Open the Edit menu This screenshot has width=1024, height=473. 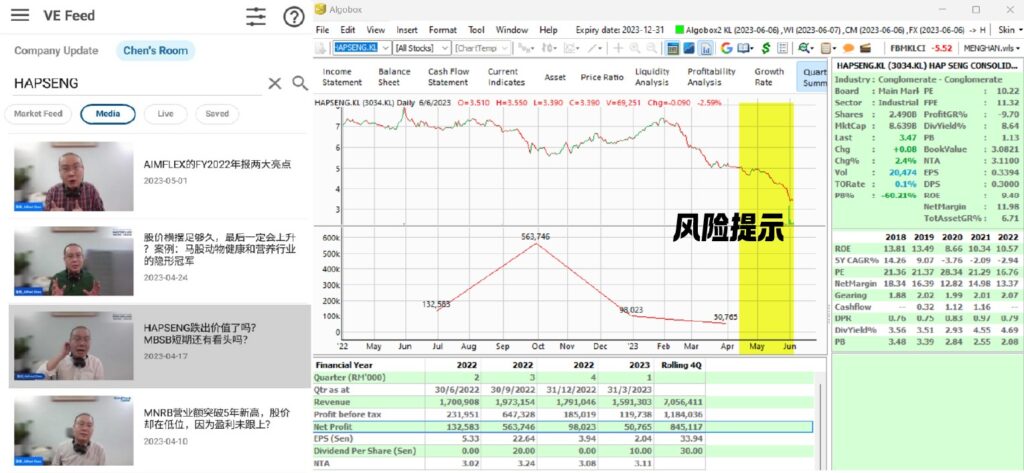coord(347,30)
